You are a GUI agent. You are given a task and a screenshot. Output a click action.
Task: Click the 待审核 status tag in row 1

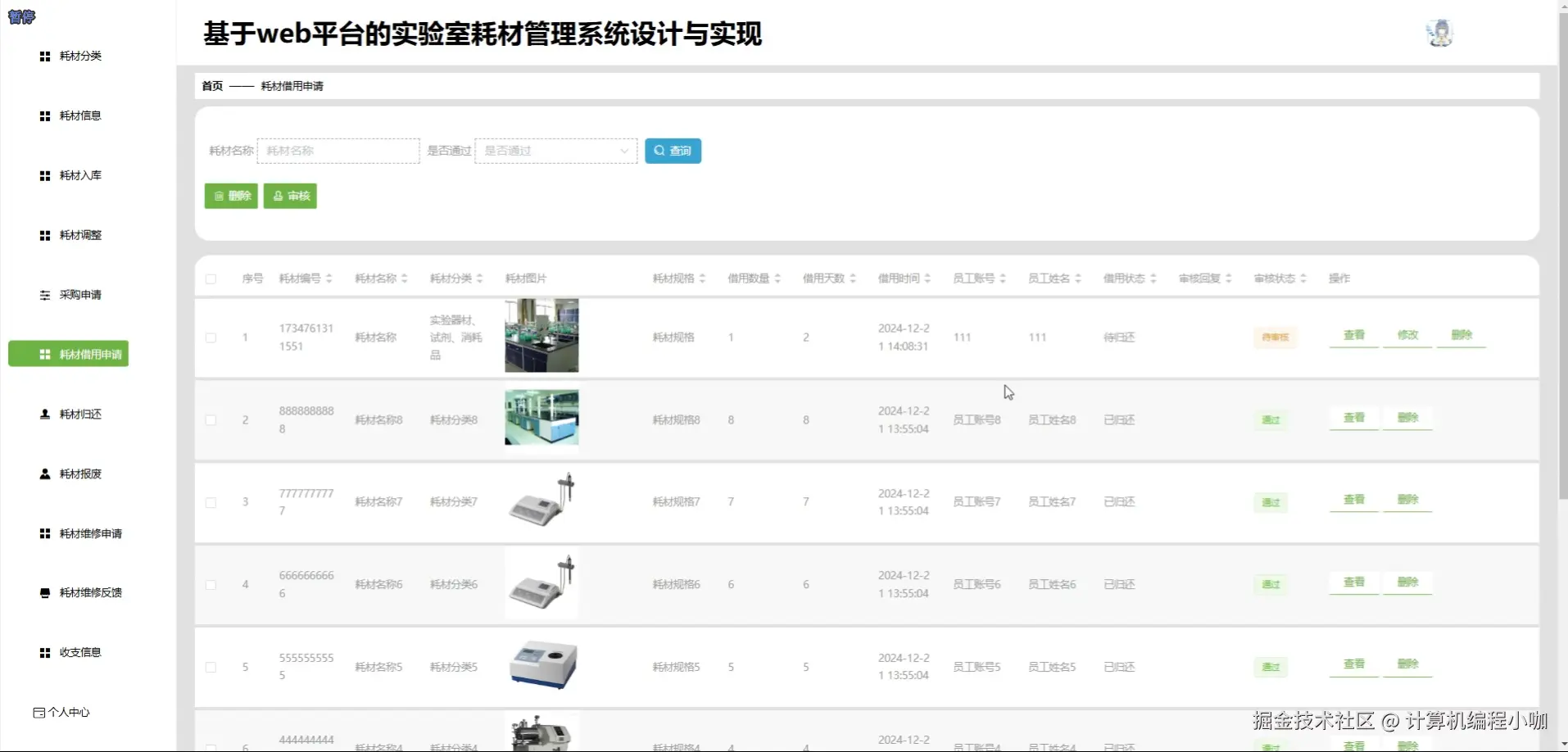click(x=1275, y=337)
